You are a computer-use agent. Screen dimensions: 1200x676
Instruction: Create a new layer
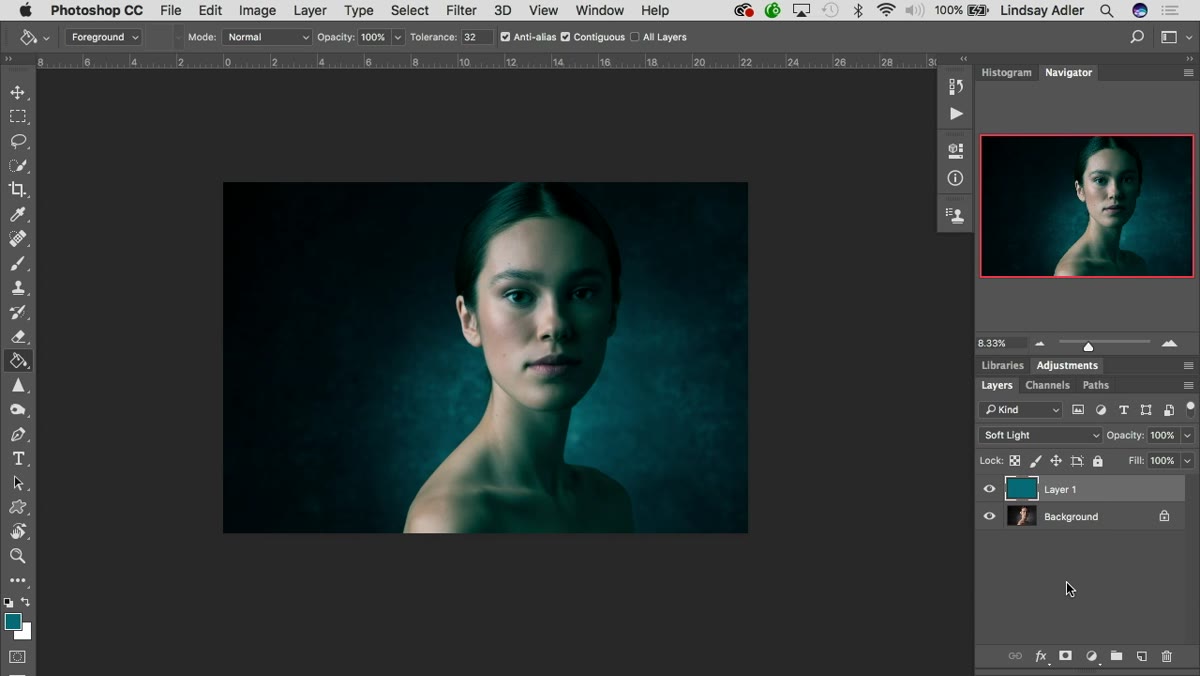tap(1142, 656)
